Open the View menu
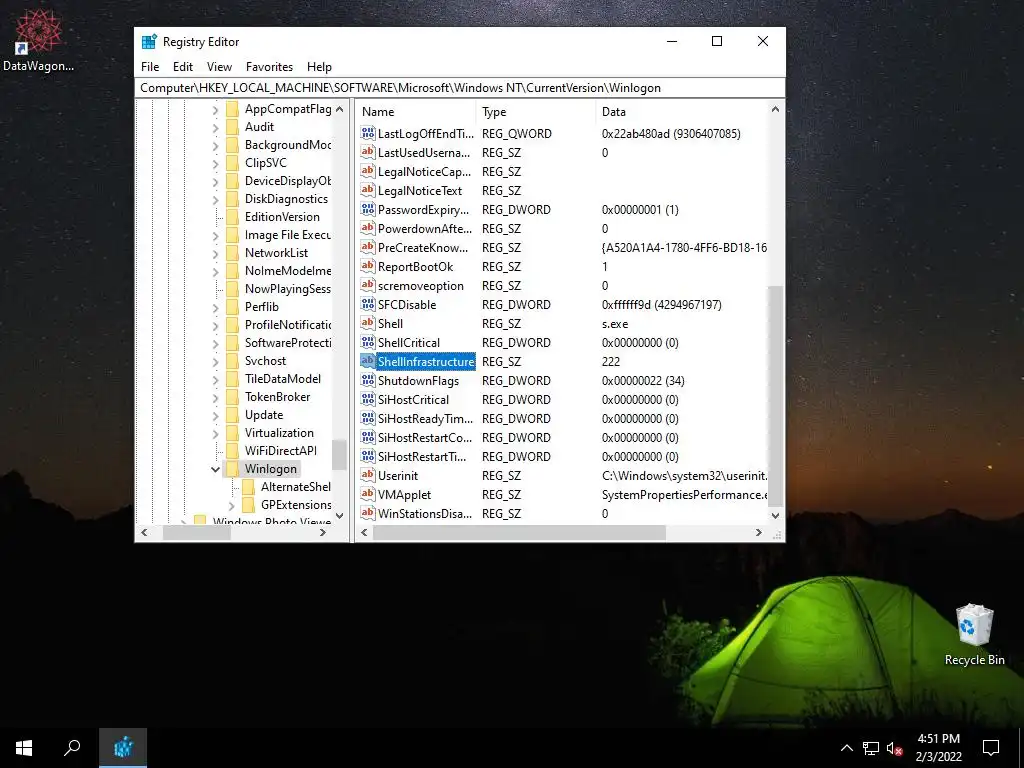The height and width of the screenshot is (768, 1024). pos(219,67)
